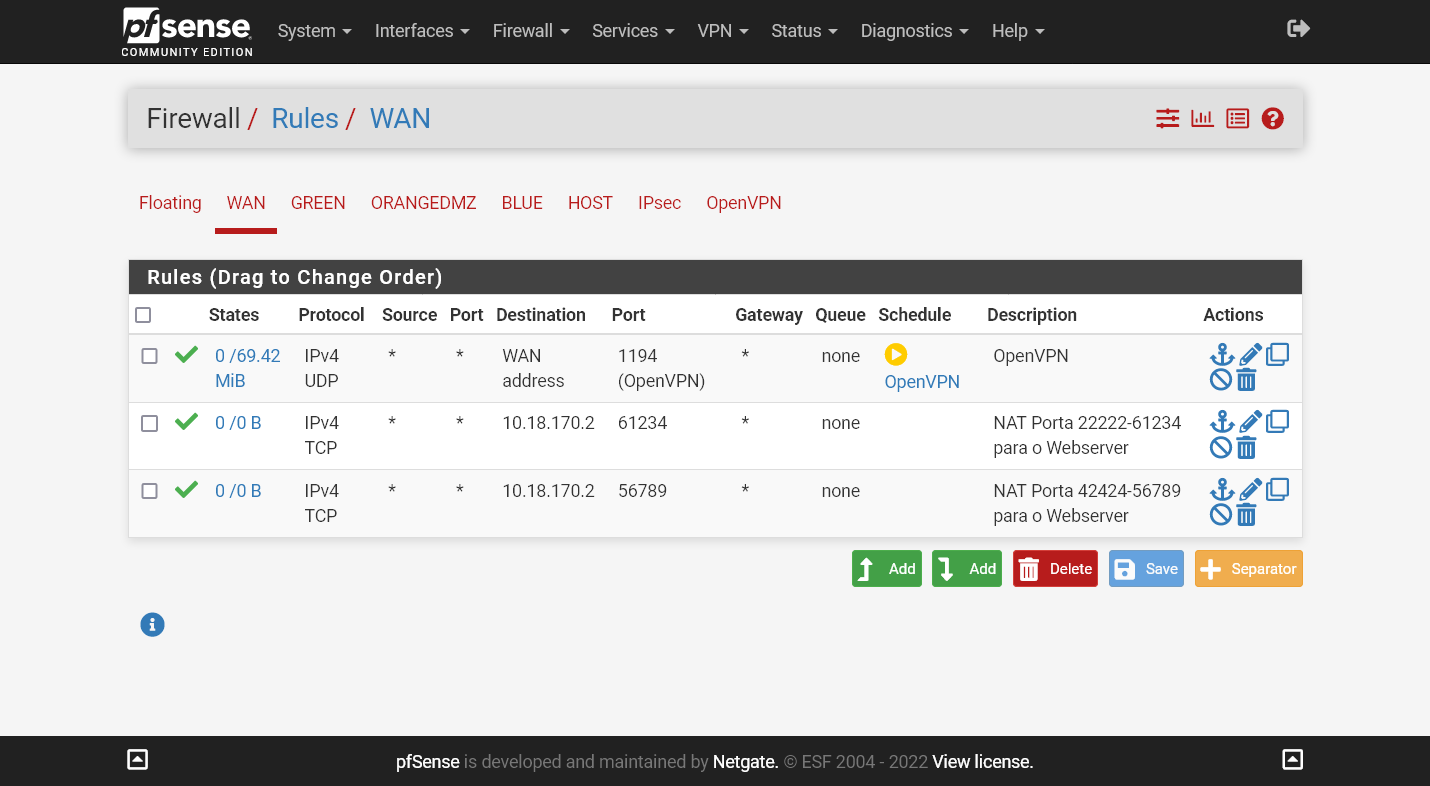Viewport: 1430px width, 786px height.
Task: Open the help question mark icon
Action: [x=1272, y=119]
